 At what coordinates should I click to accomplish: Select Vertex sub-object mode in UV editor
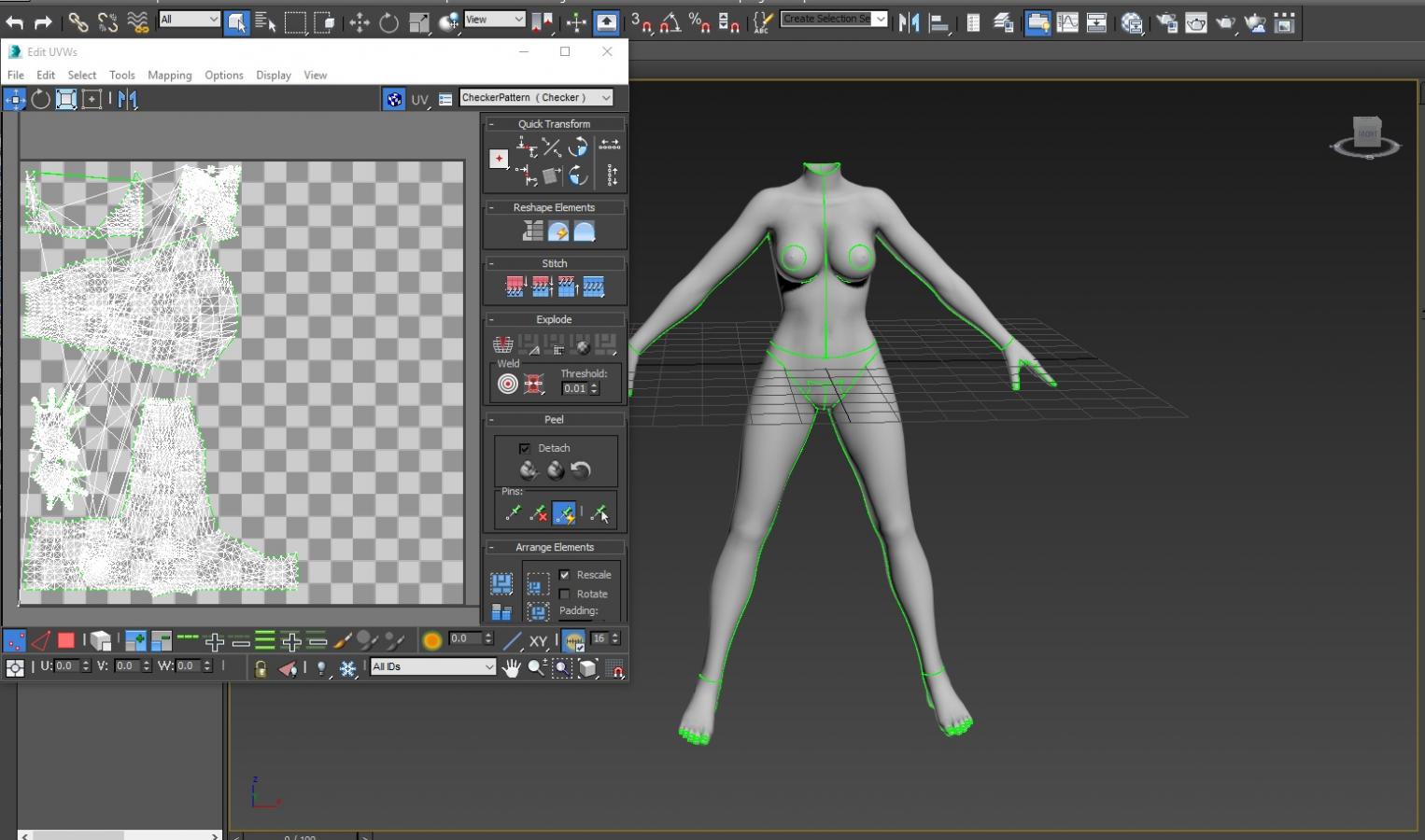(x=14, y=641)
